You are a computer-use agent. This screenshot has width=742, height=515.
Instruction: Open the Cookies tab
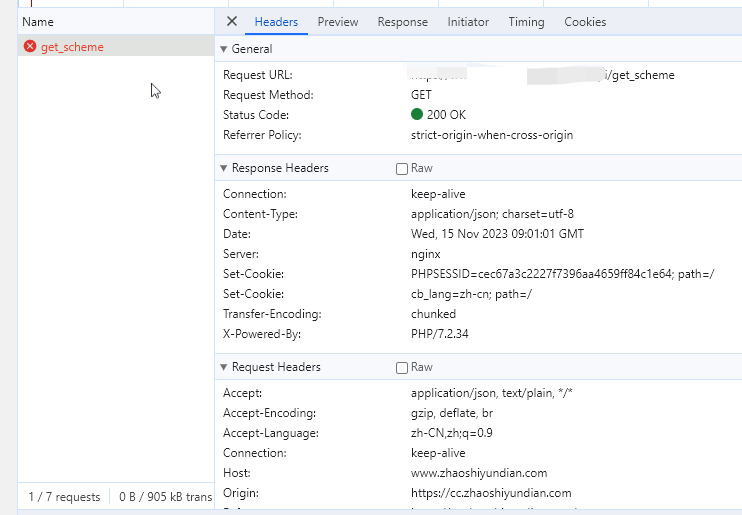(585, 22)
